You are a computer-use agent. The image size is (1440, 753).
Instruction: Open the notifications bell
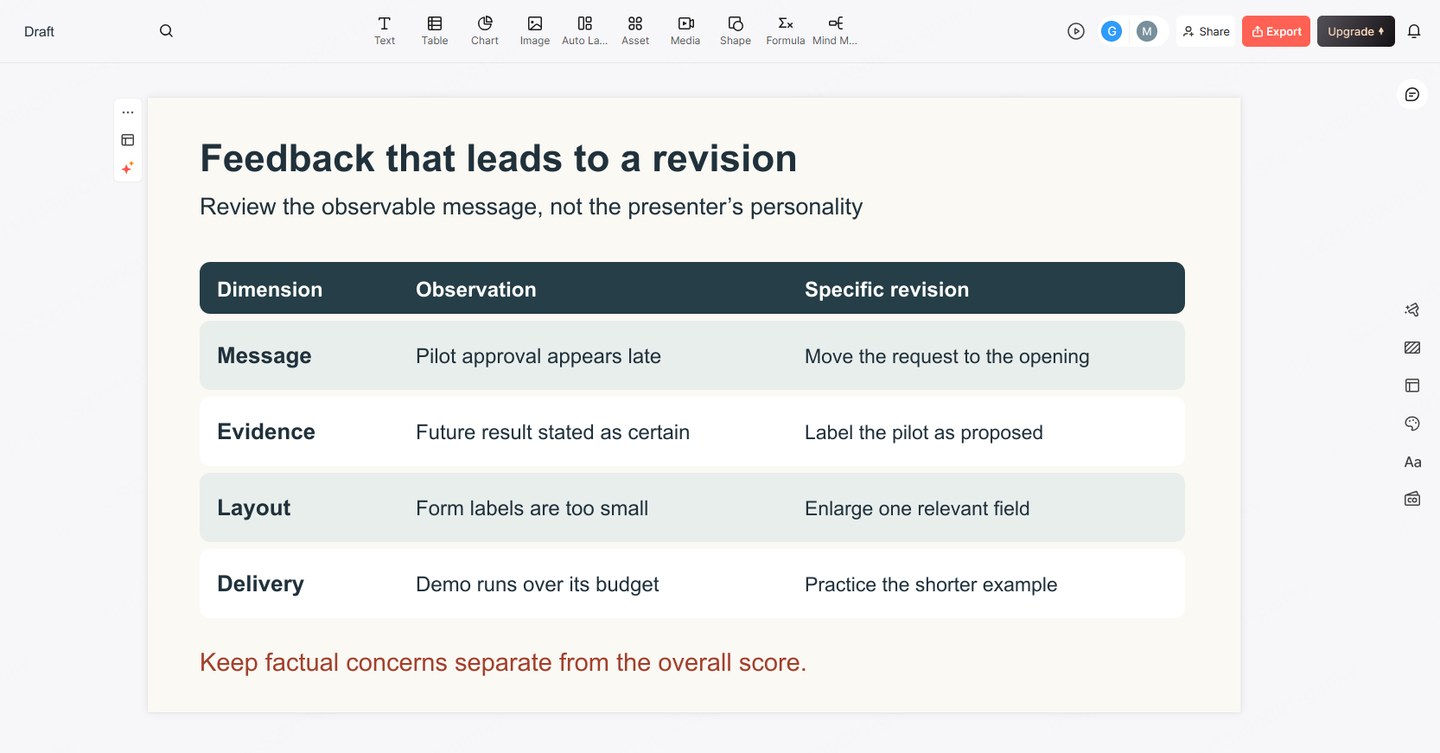coord(1414,31)
